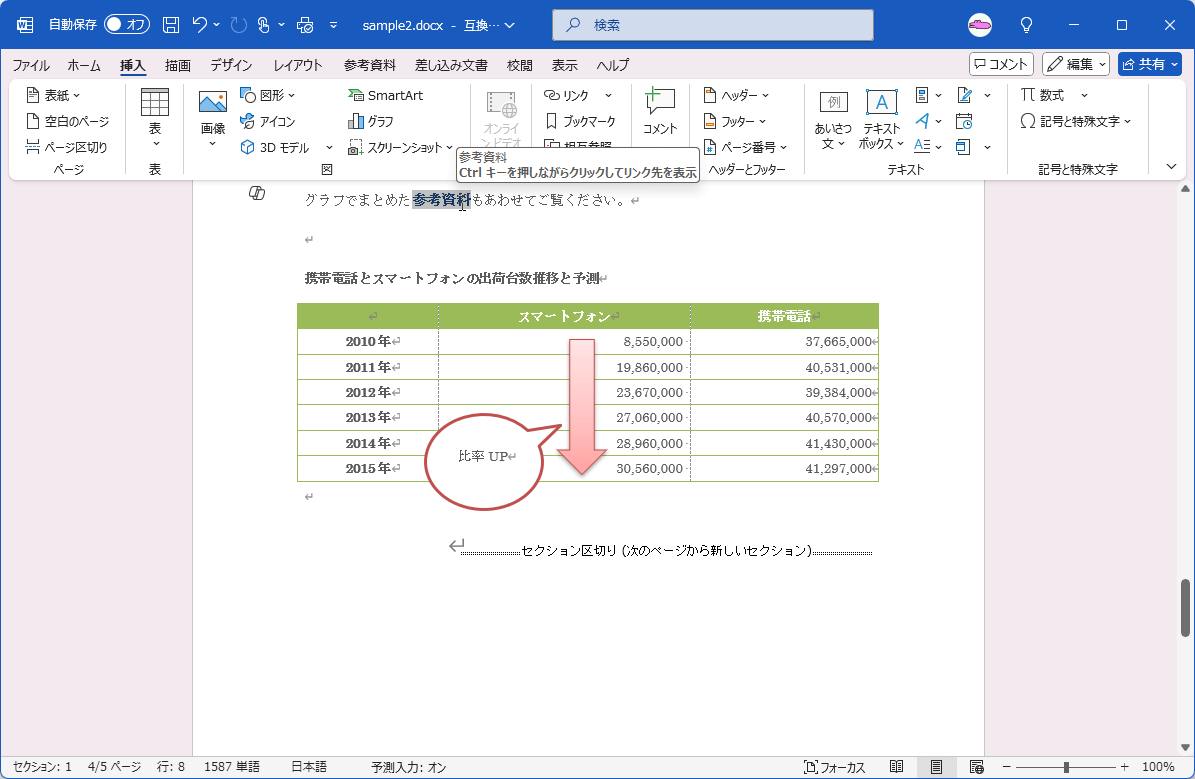Screen dimensions: 1195x779
Task: Click the vertical scrollbar thumb
Action: pyautogui.click(x=1185, y=607)
